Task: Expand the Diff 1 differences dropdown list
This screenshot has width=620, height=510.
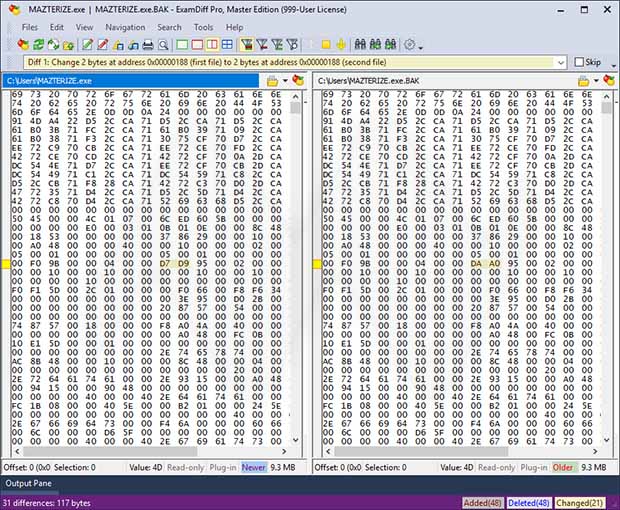Action: [x=561, y=62]
